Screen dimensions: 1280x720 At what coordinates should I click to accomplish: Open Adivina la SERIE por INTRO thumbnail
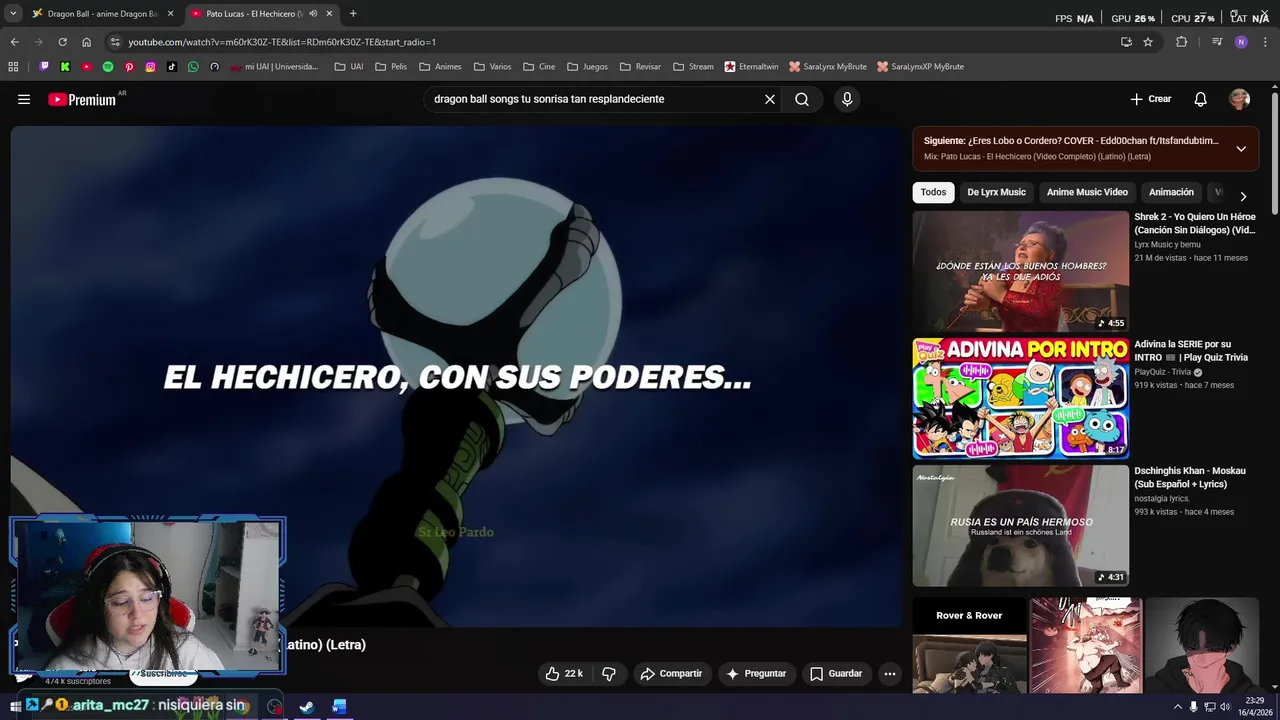1020,398
